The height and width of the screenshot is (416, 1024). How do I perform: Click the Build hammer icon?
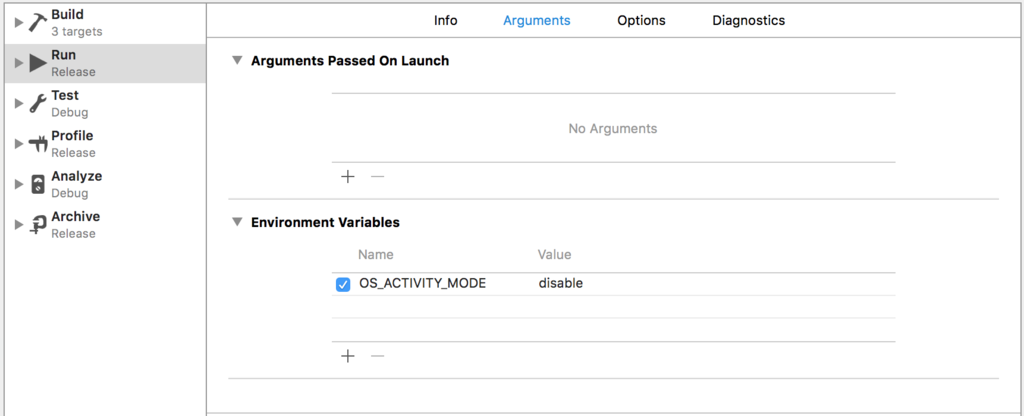(37, 23)
